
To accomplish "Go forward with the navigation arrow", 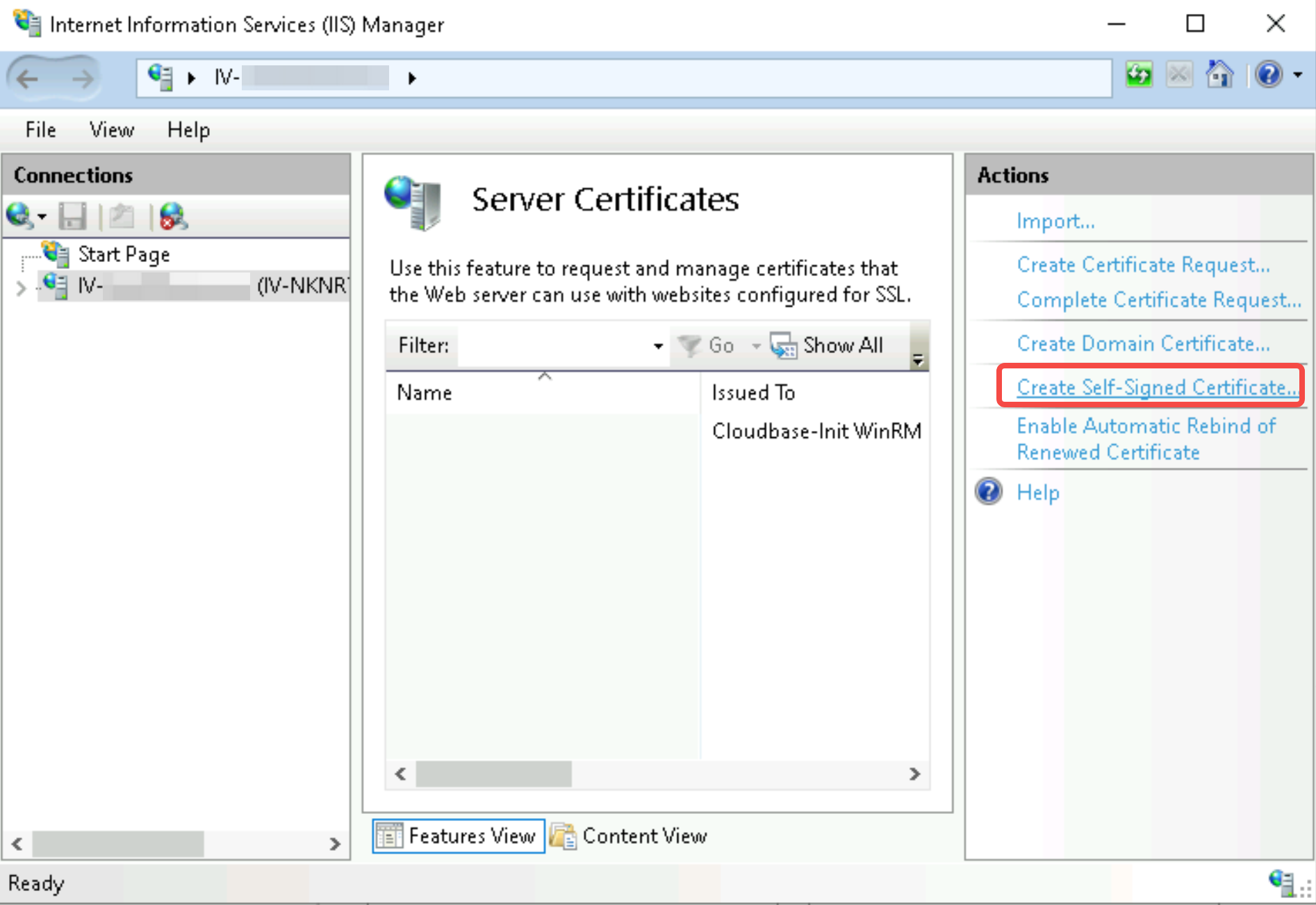I will click(x=82, y=78).
